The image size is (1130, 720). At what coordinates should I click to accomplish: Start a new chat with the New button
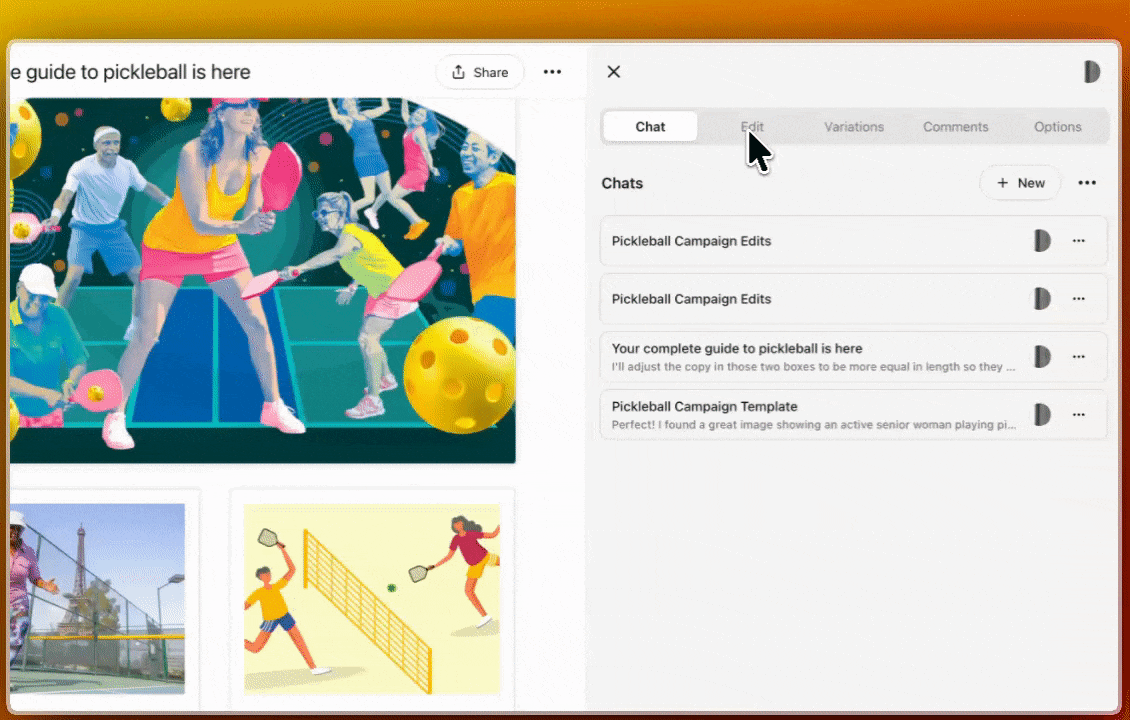pyautogui.click(x=1020, y=183)
